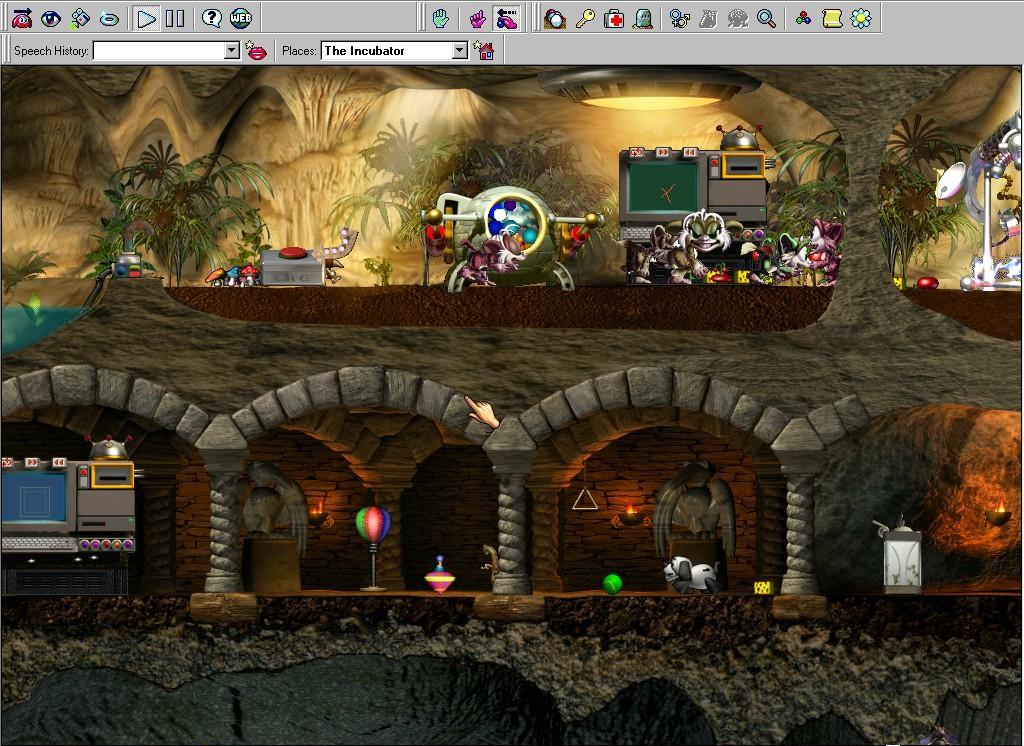Open the Owner's Kit key icon
The image size is (1024, 746).
585,18
